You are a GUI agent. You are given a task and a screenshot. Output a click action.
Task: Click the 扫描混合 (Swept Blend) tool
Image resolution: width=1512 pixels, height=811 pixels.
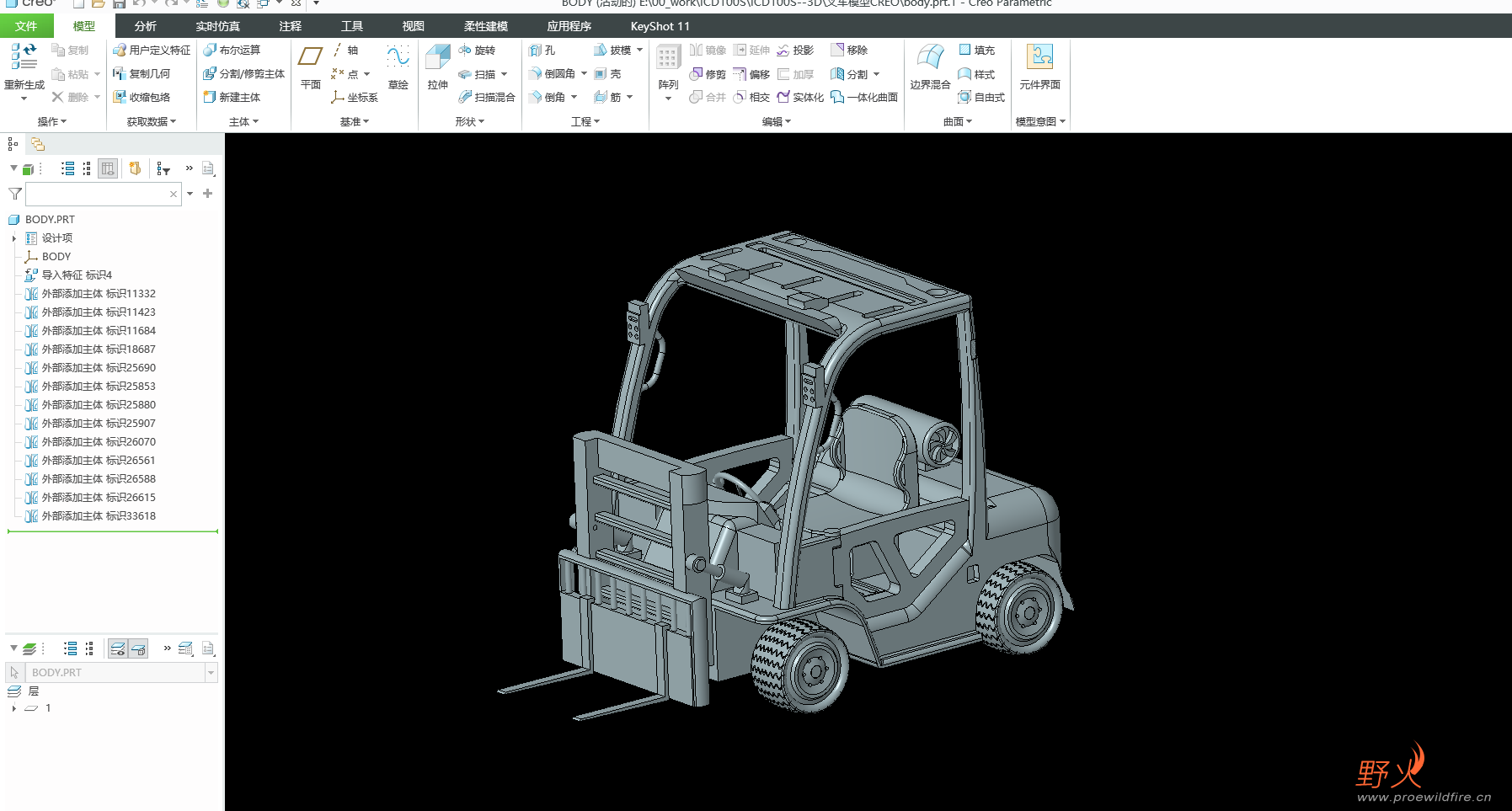click(x=487, y=98)
